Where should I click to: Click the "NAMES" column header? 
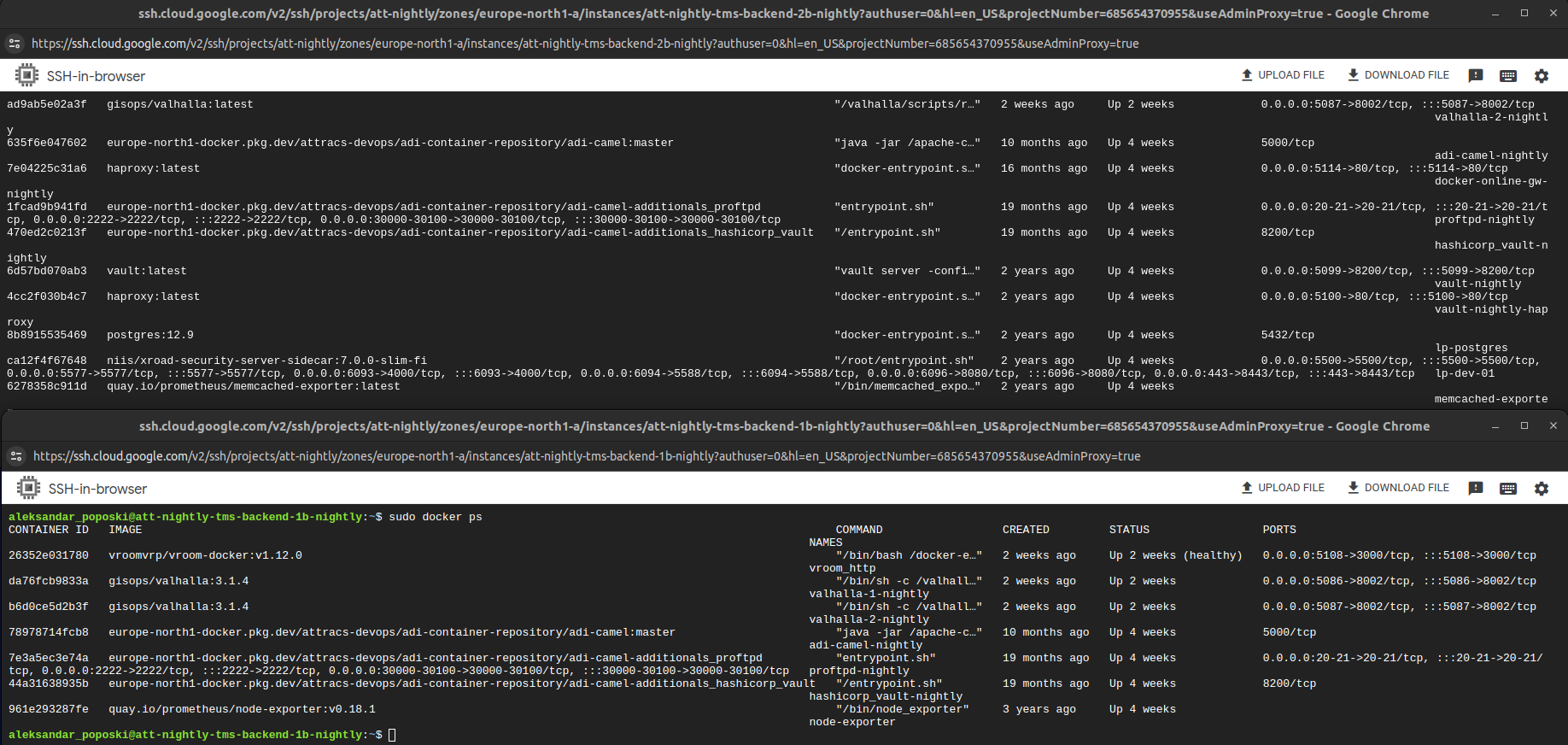coord(826,543)
